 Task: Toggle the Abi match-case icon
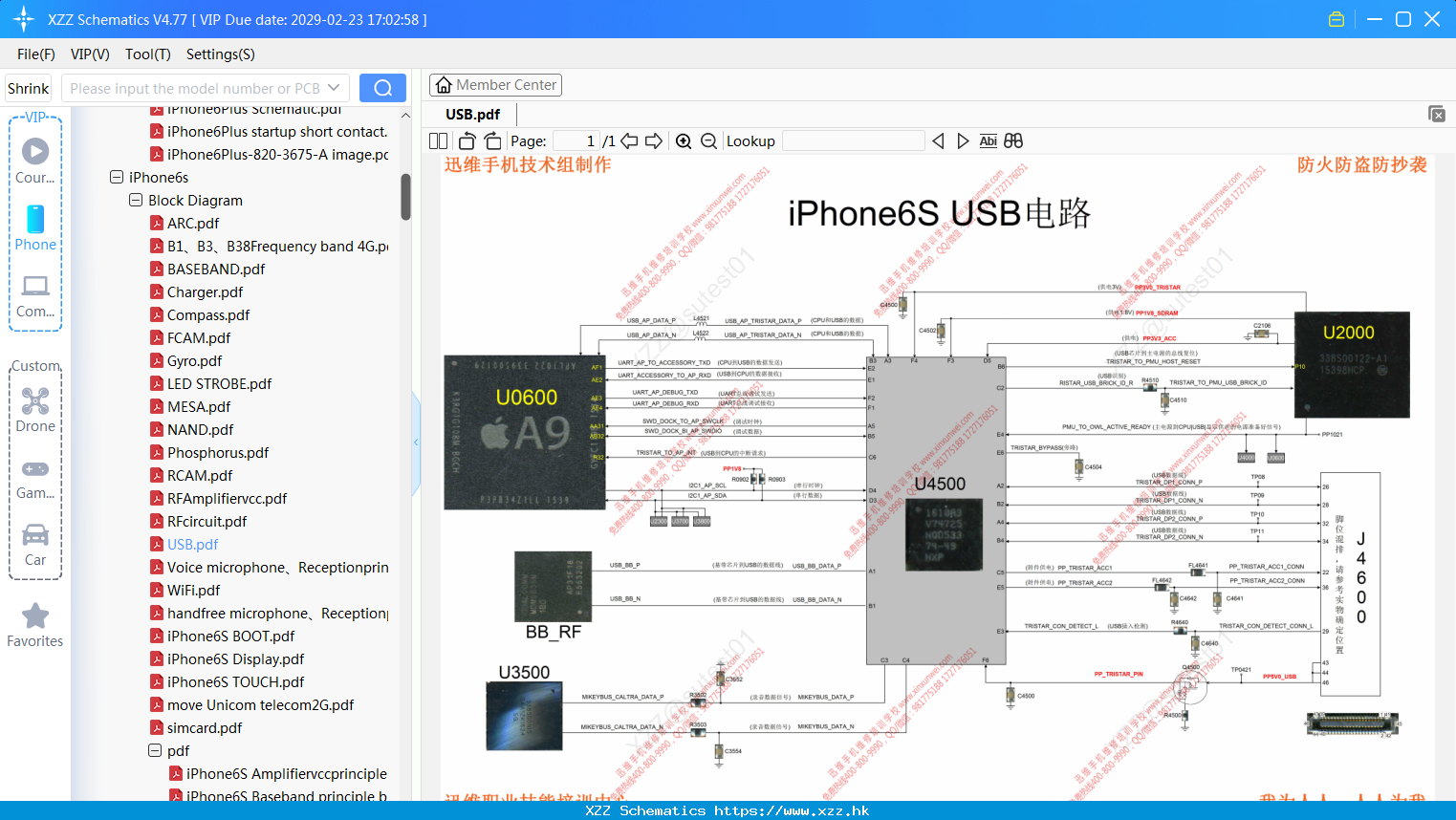[x=989, y=141]
